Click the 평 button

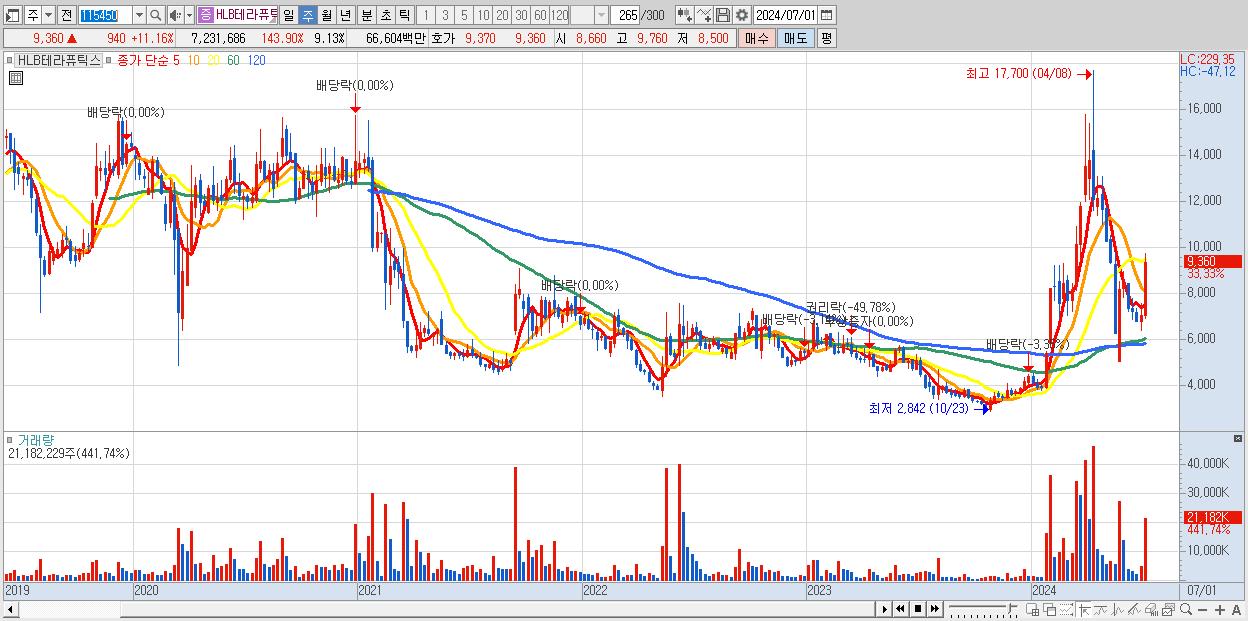pyautogui.click(x=826, y=38)
